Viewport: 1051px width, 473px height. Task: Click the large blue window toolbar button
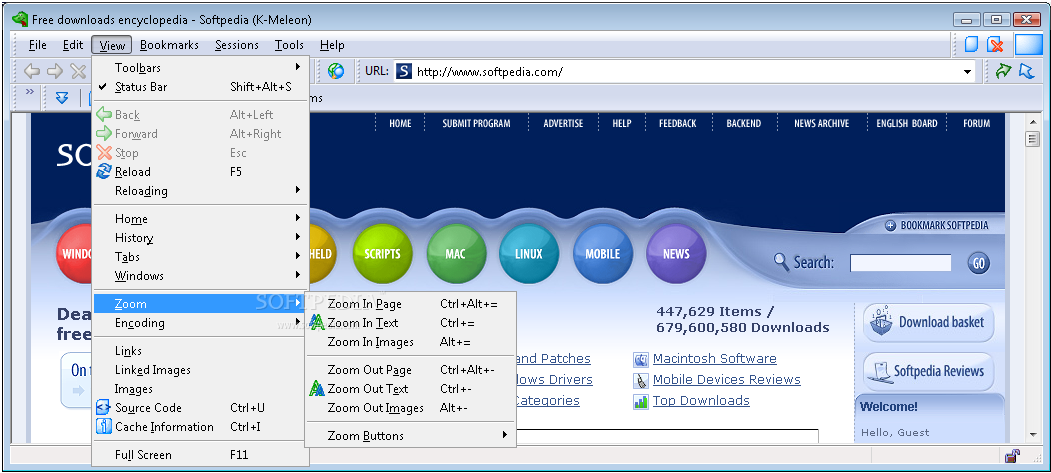1029,44
